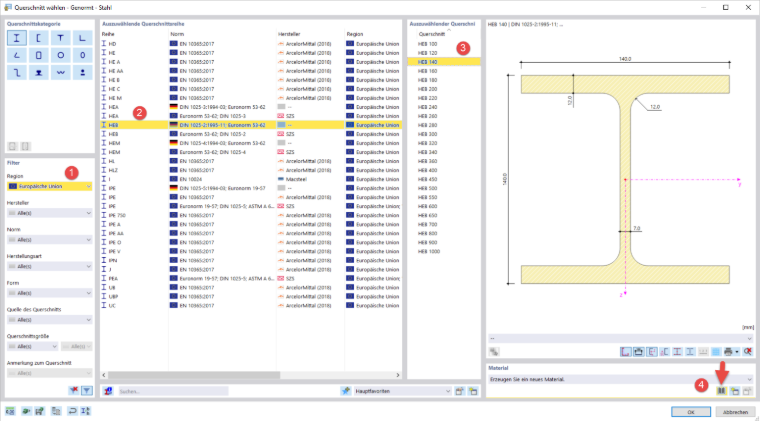
Task: Open the Material dropdown 'Erzeugen Sie ein neues Material'
Action: [620, 379]
